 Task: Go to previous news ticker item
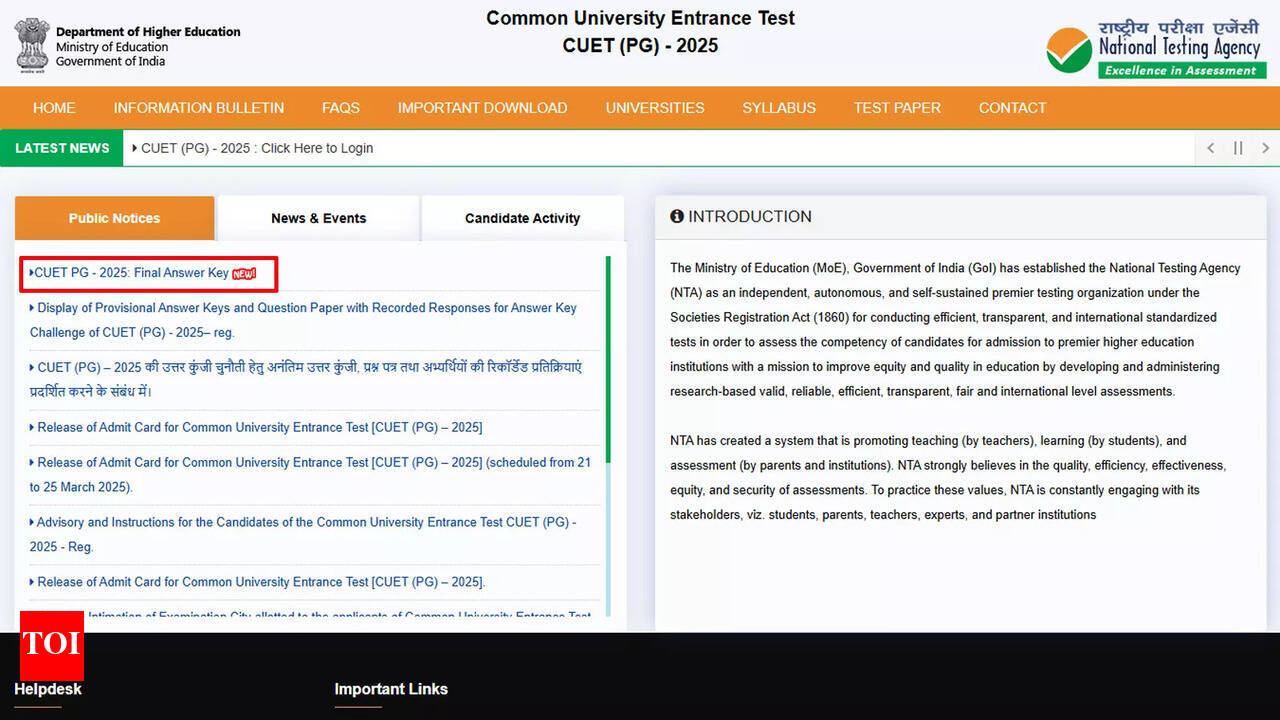point(1210,148)
